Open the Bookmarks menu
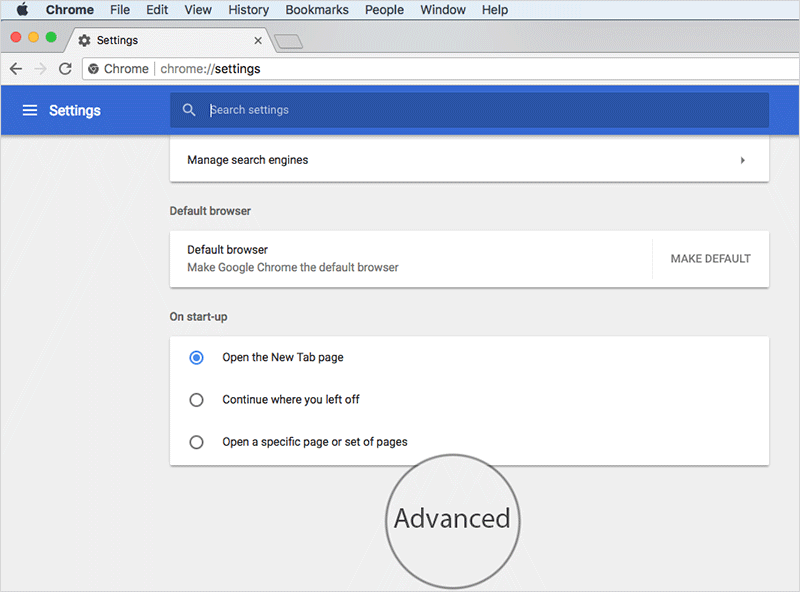The image size is (800, 592). [x=317, y=10]
